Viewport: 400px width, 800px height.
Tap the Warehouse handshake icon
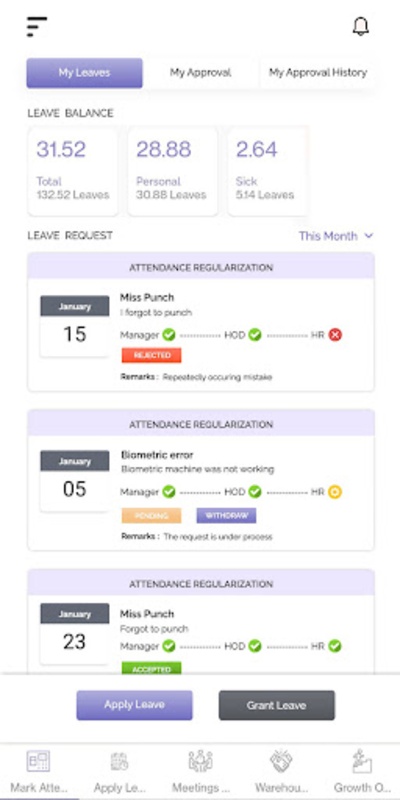tap(281, 761)
